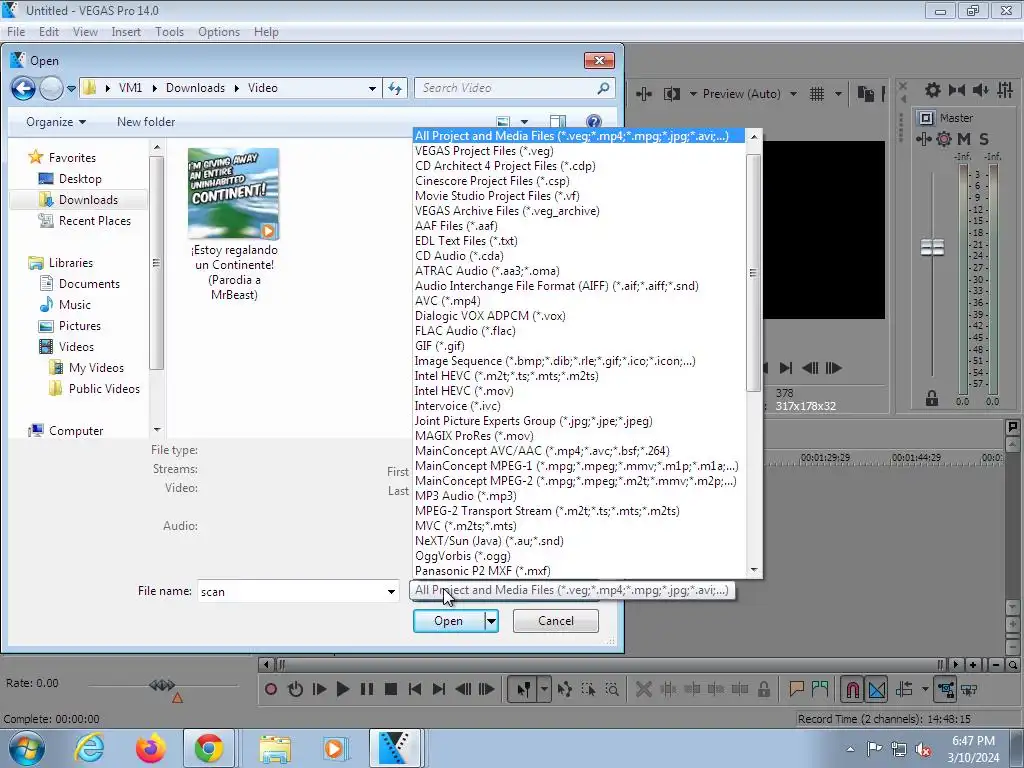
Task: Open Google Chrome from the taskbar
Action: 208,748
